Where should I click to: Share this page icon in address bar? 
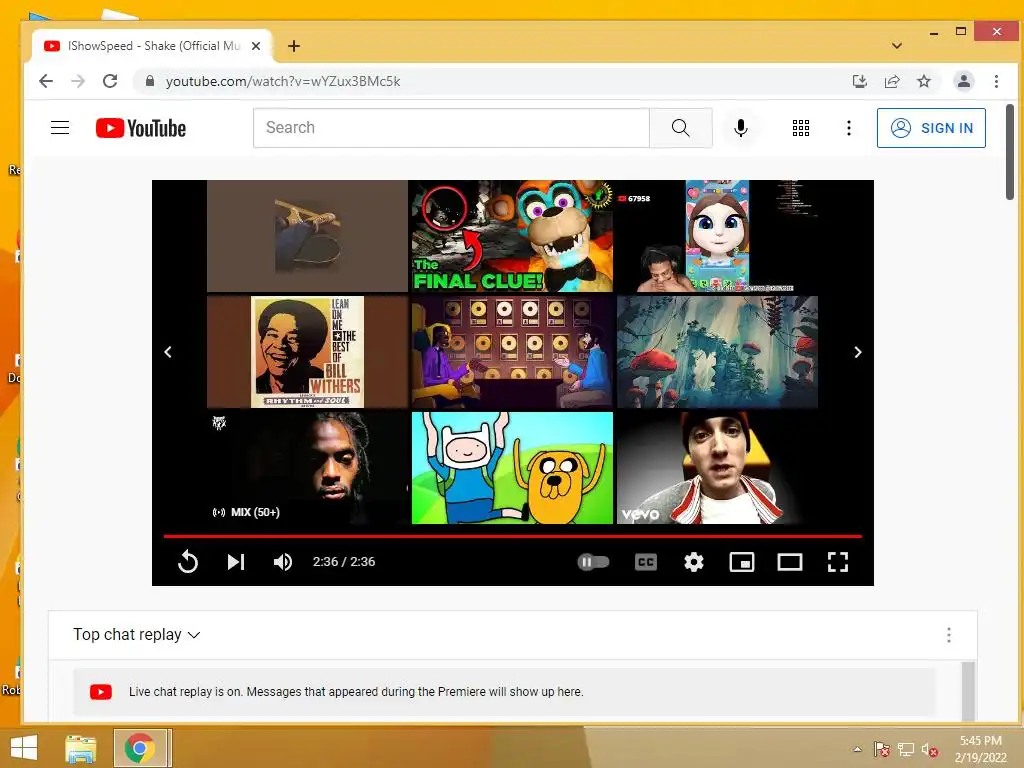(x=891, y=81)
